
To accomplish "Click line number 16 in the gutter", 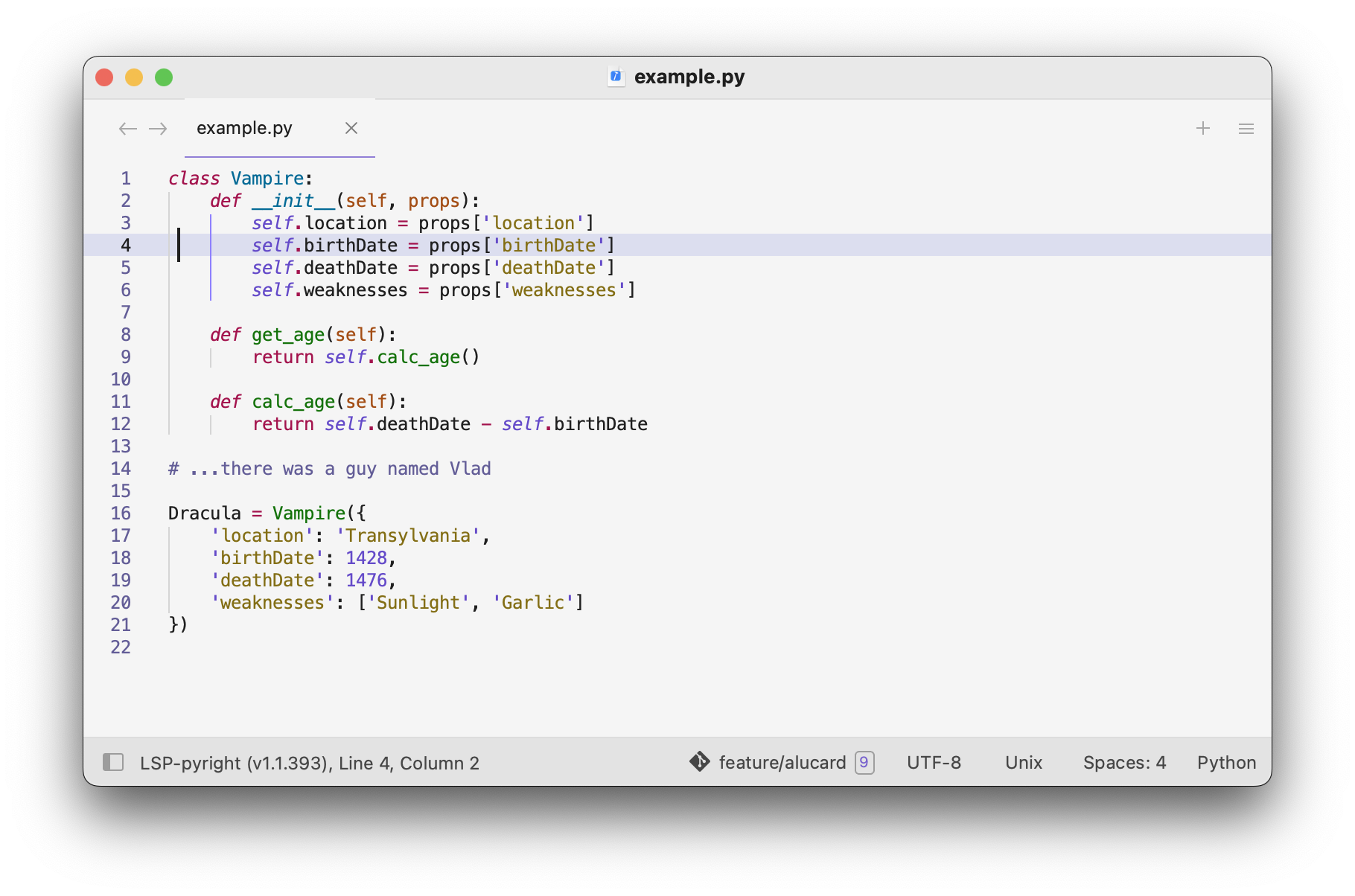I will [121, 513].
